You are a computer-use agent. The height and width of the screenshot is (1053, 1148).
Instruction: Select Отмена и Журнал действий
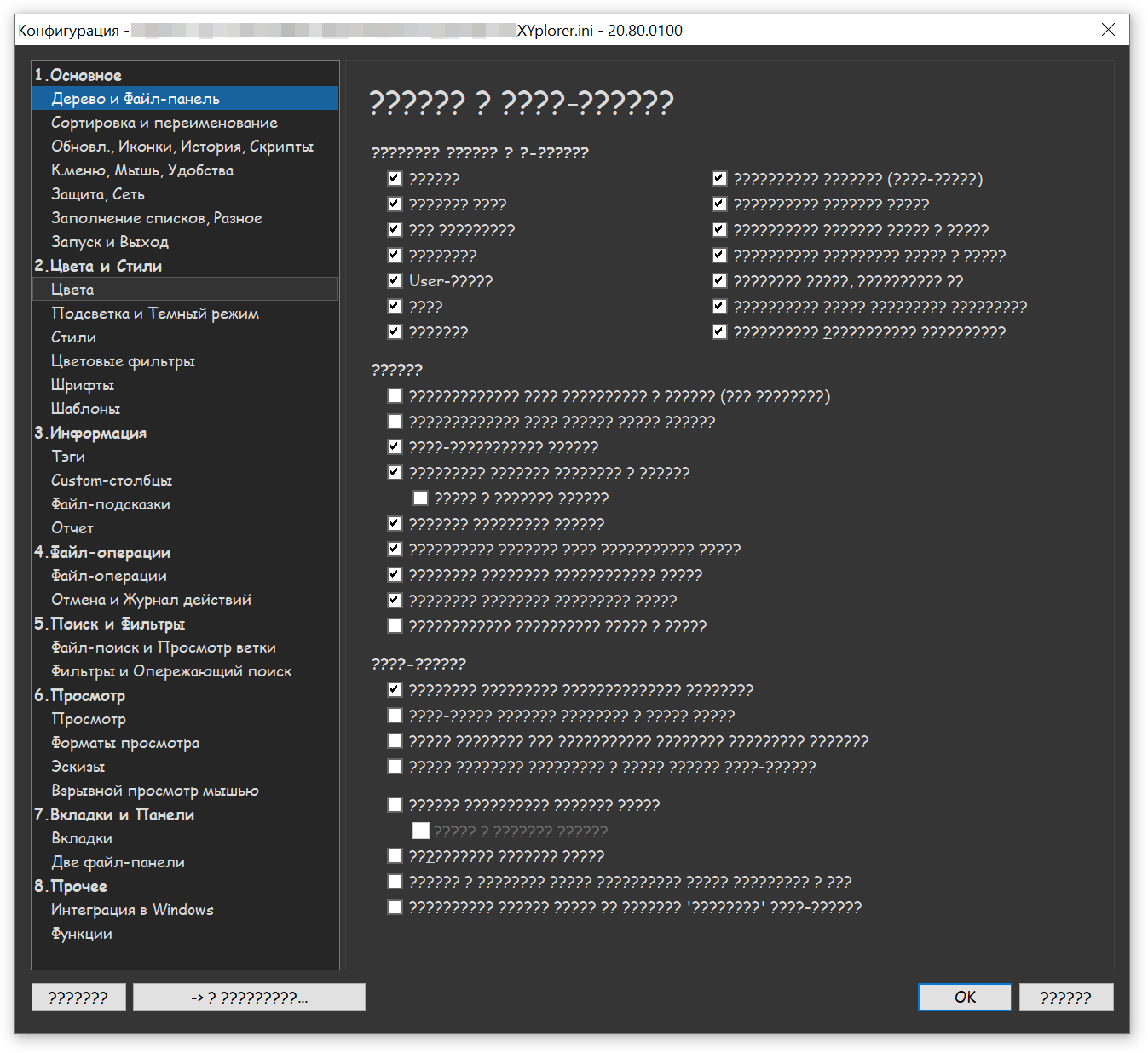(x=151, y=600)
